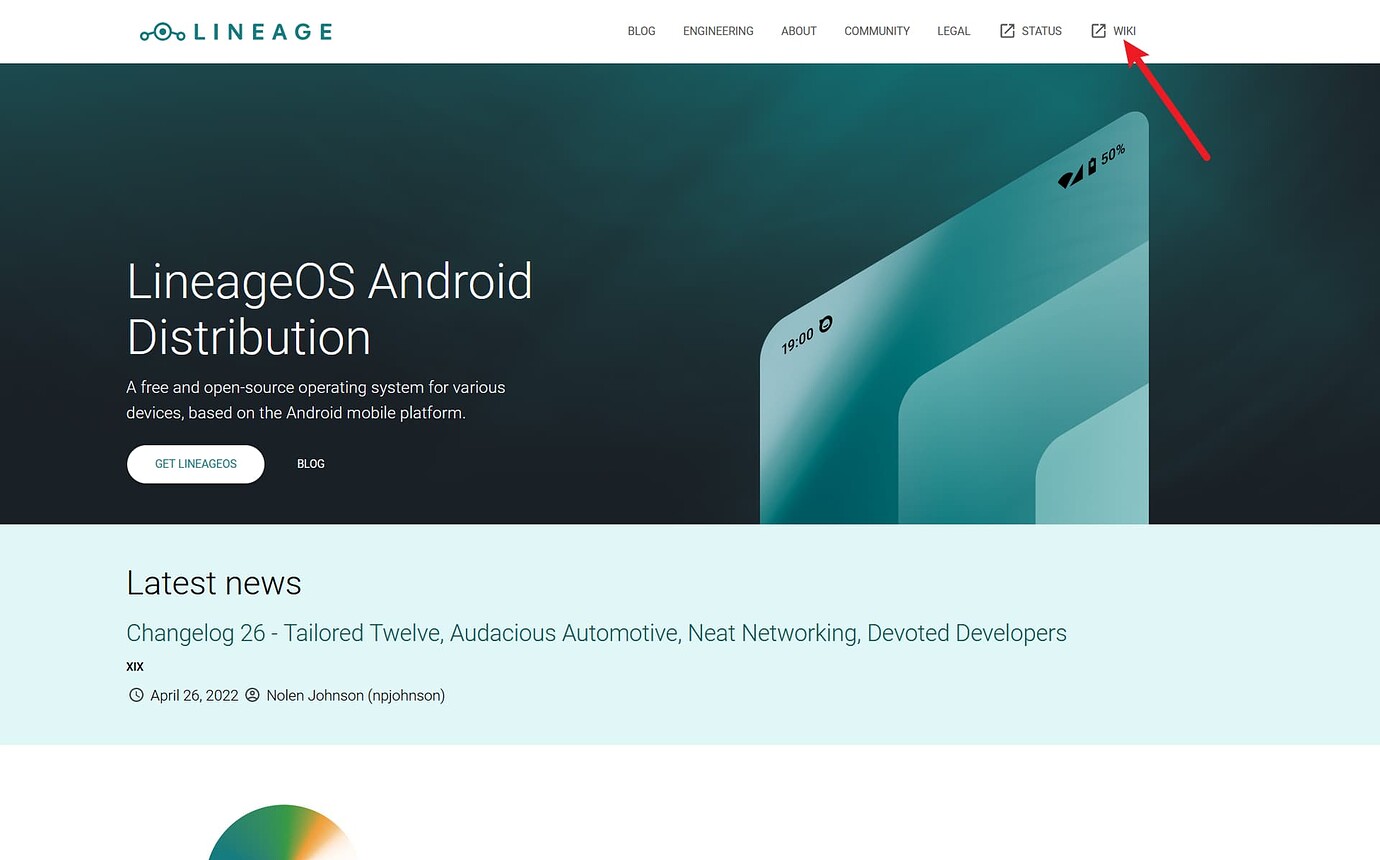The height and width of the screenshot is (860, 1380).
Task: Open the Changelog 26 article link
Action: 596,633
